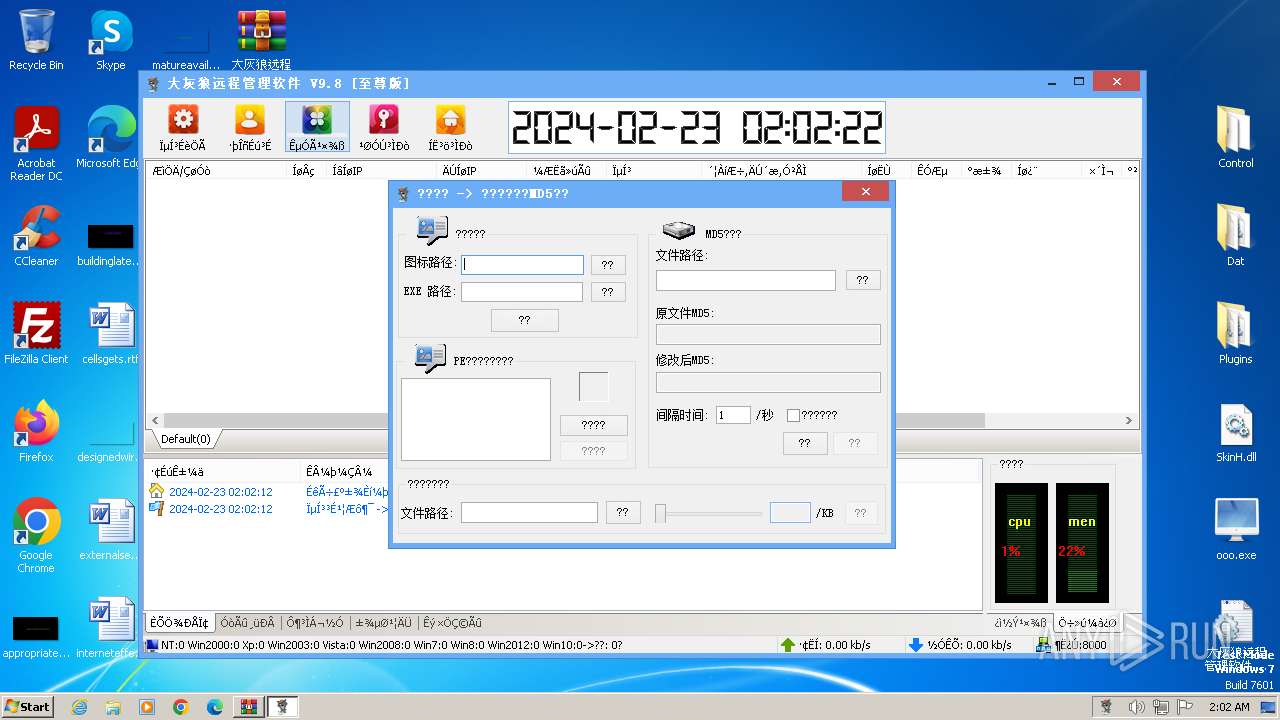
Task: Click the button below the EXE 路径 field
Action: (525, 320)
